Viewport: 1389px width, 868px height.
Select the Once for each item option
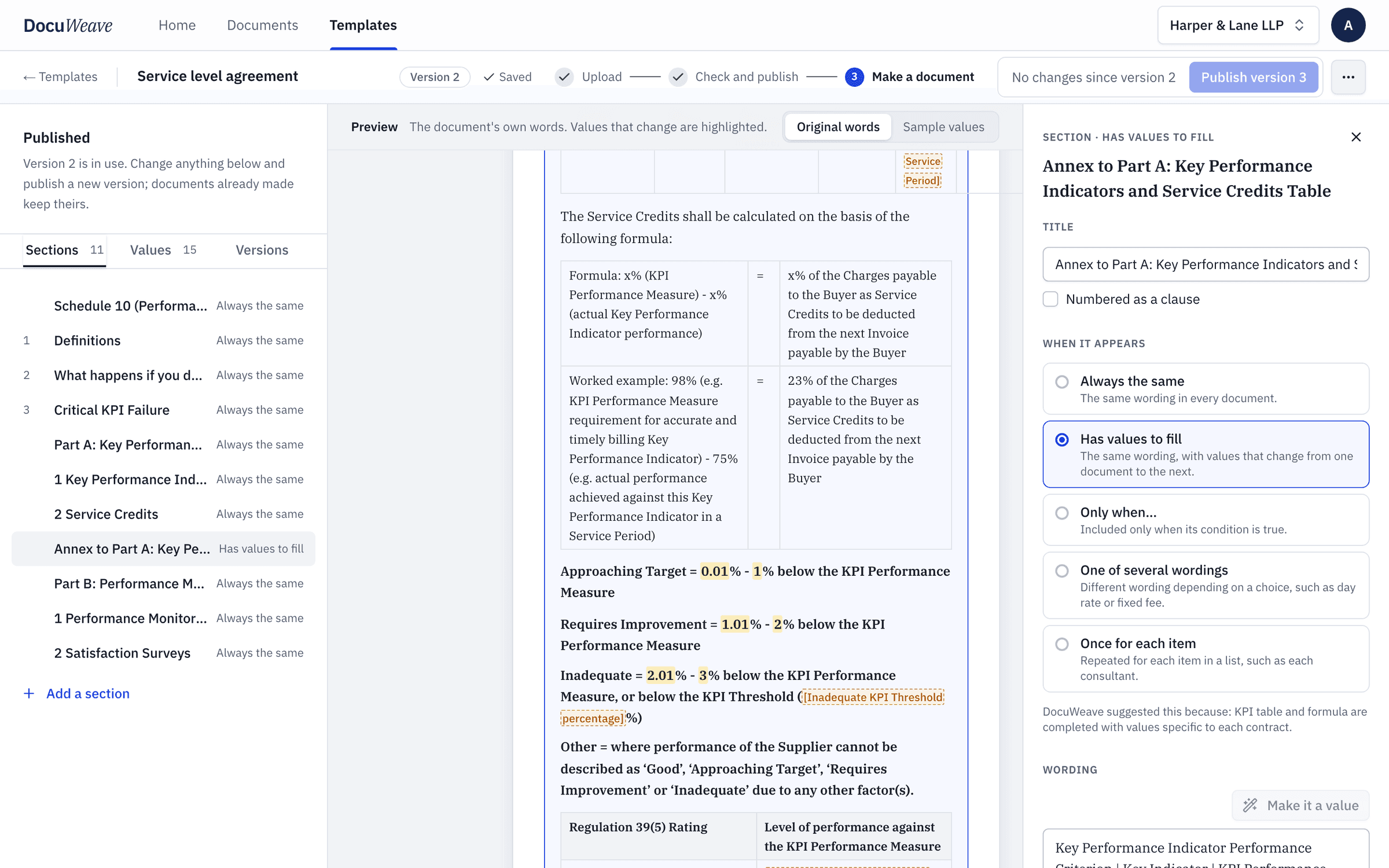(x=1206, y=659)
